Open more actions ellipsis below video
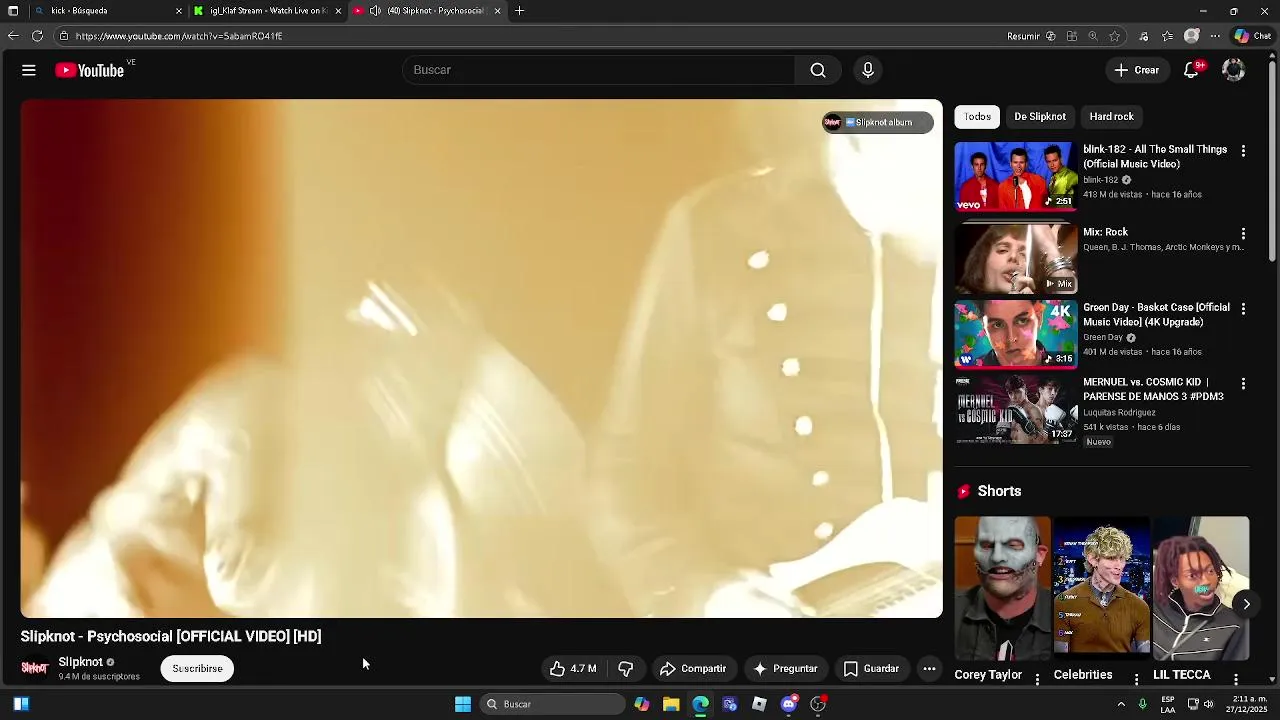This screenshot has height=720, width=1280. click(x=929, y=669)
